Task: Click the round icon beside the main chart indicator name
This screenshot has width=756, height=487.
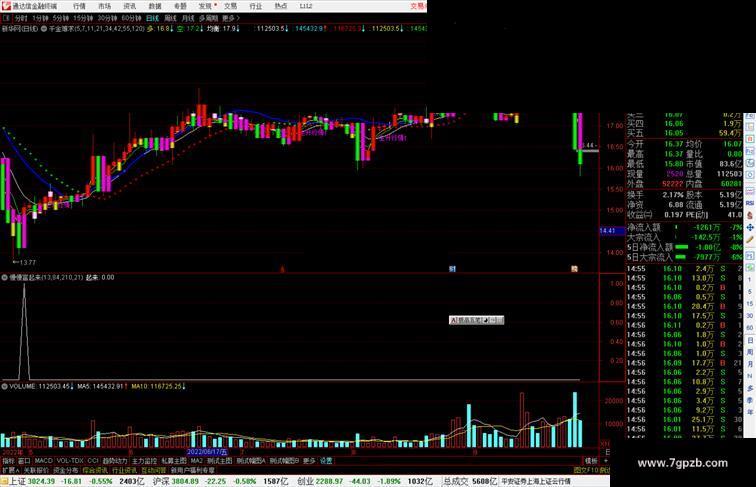Action: (x=44, y=29)
